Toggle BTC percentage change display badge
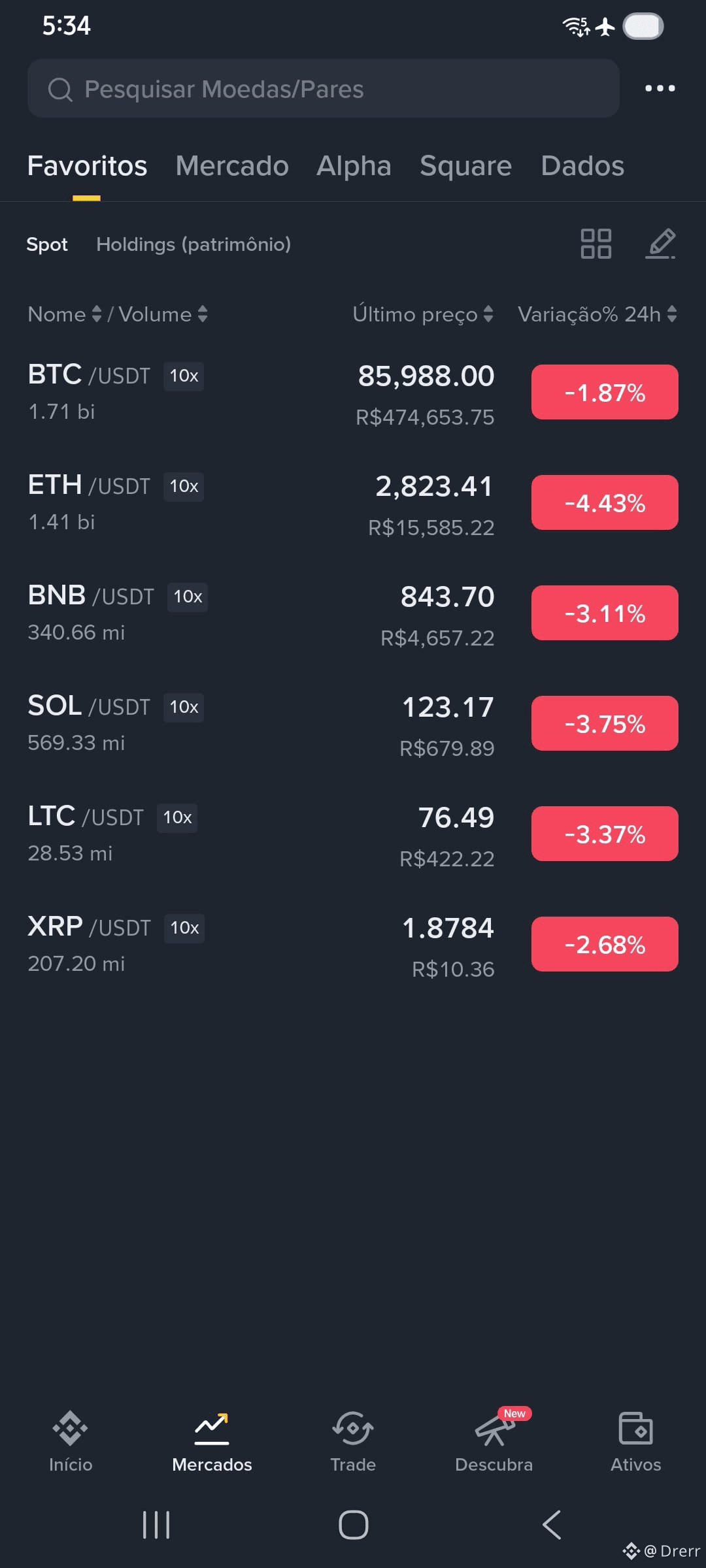 [x=605, y=392]
